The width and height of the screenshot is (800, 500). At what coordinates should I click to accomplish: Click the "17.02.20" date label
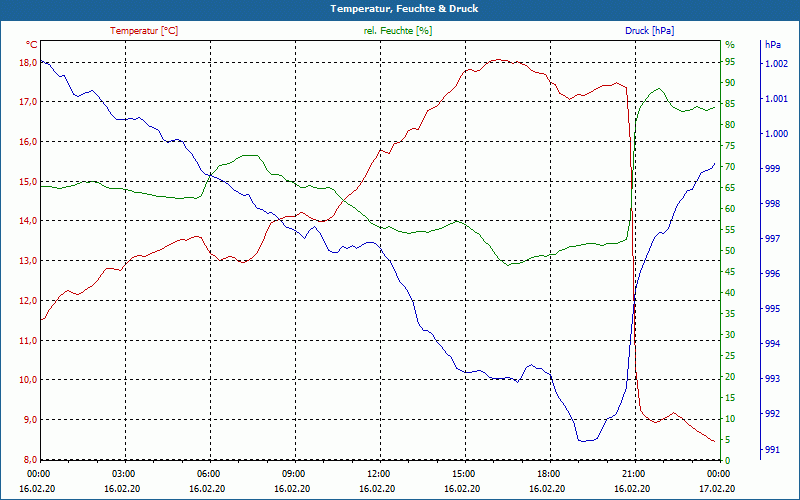(717, 488)
